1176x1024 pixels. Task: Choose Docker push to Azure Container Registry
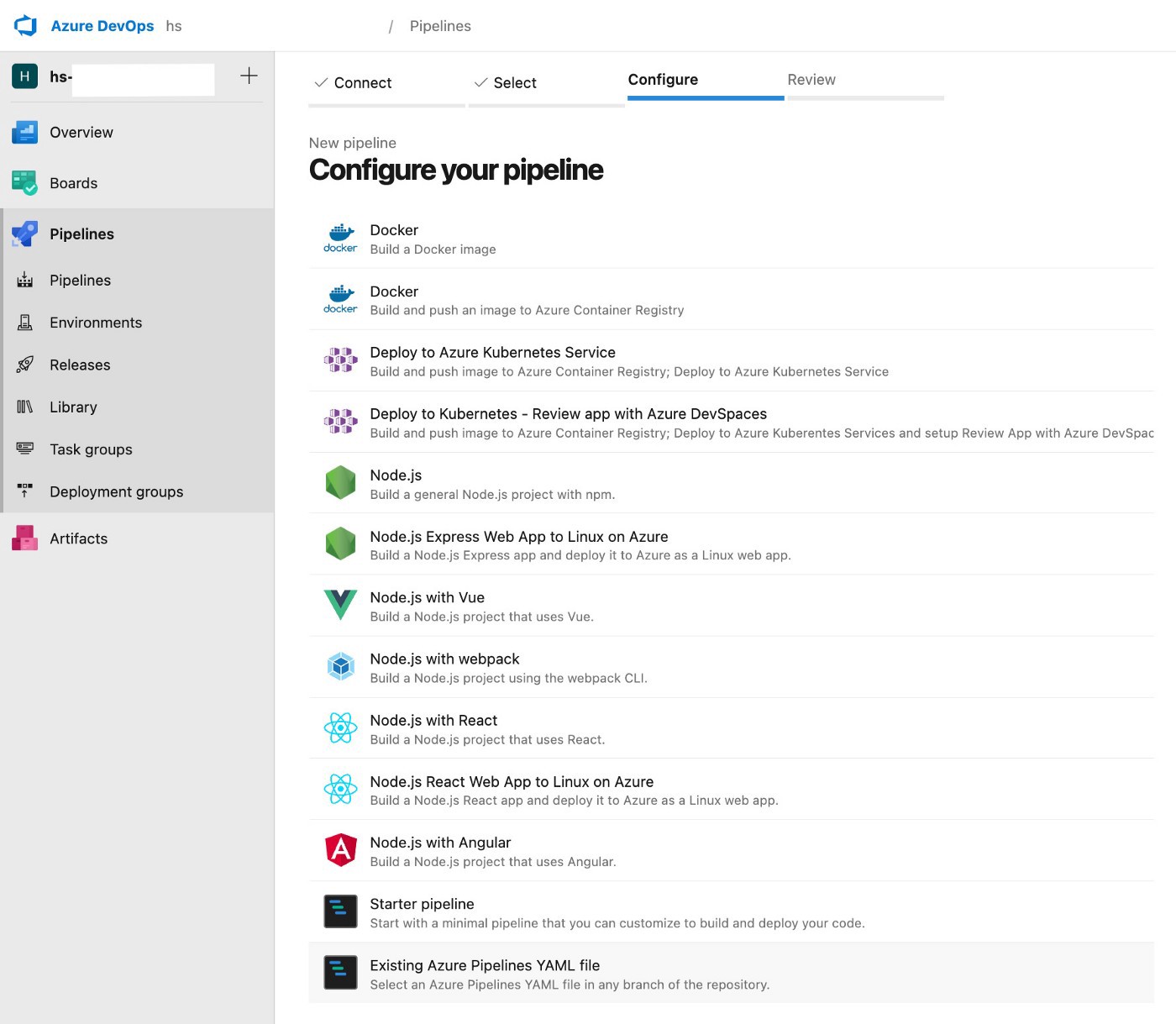click(x=731, y=300)
